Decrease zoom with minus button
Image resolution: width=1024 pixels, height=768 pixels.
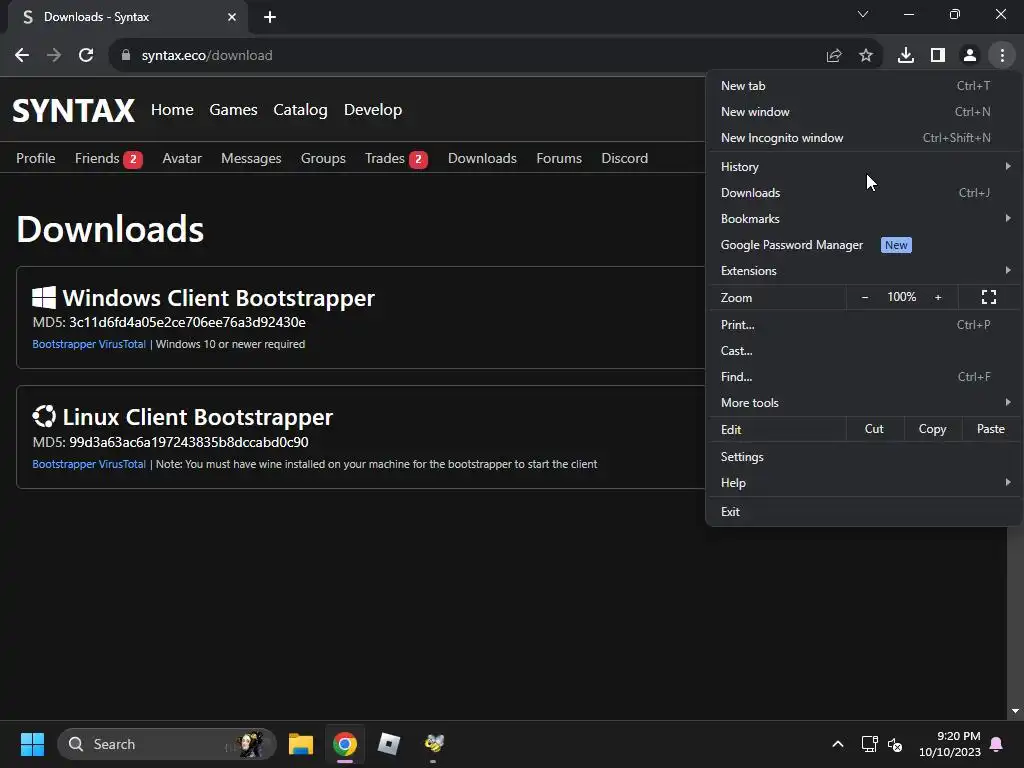click(x=865, y=297)
